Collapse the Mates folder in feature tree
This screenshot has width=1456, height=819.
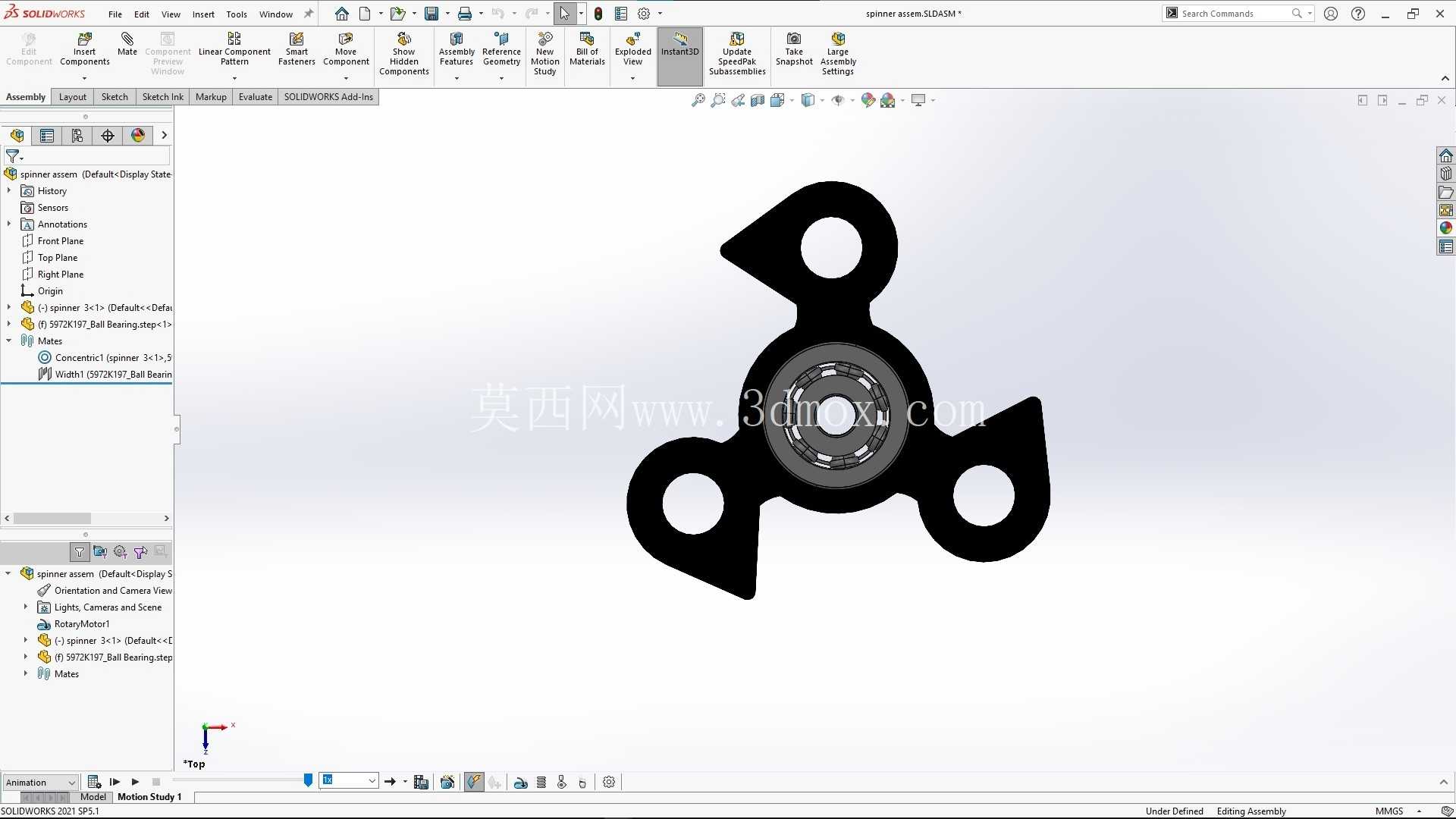click(9, 341)
